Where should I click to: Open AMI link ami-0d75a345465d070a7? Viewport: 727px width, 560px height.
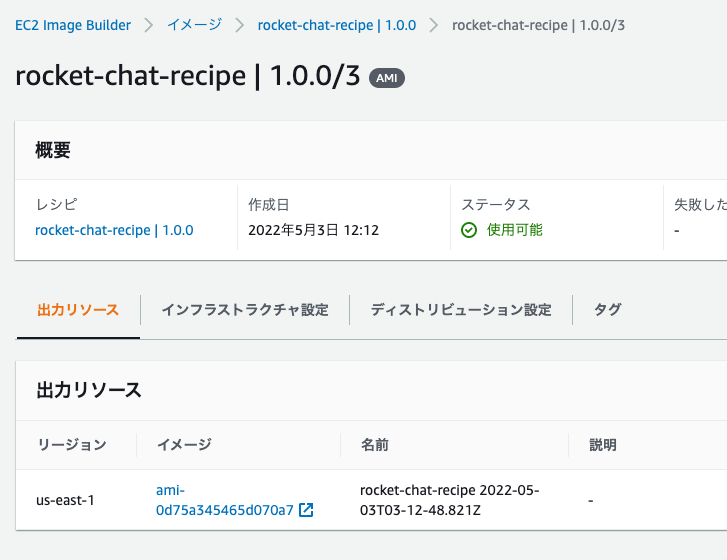pyautogui.click(x=224, y=500)
